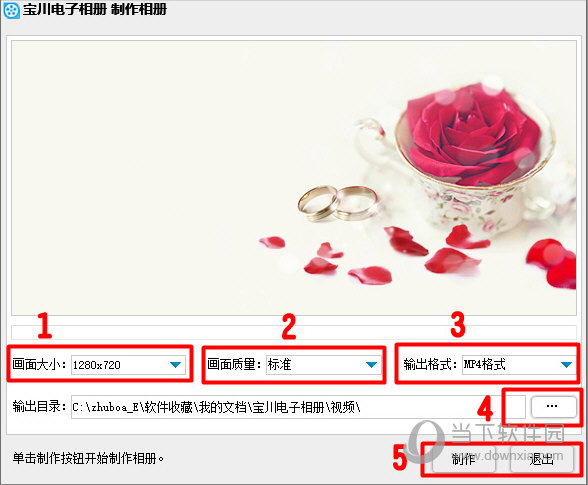This screenshot has width=588, height=485.
Task: Click the 画面大小 label
Action: (39, 364)
